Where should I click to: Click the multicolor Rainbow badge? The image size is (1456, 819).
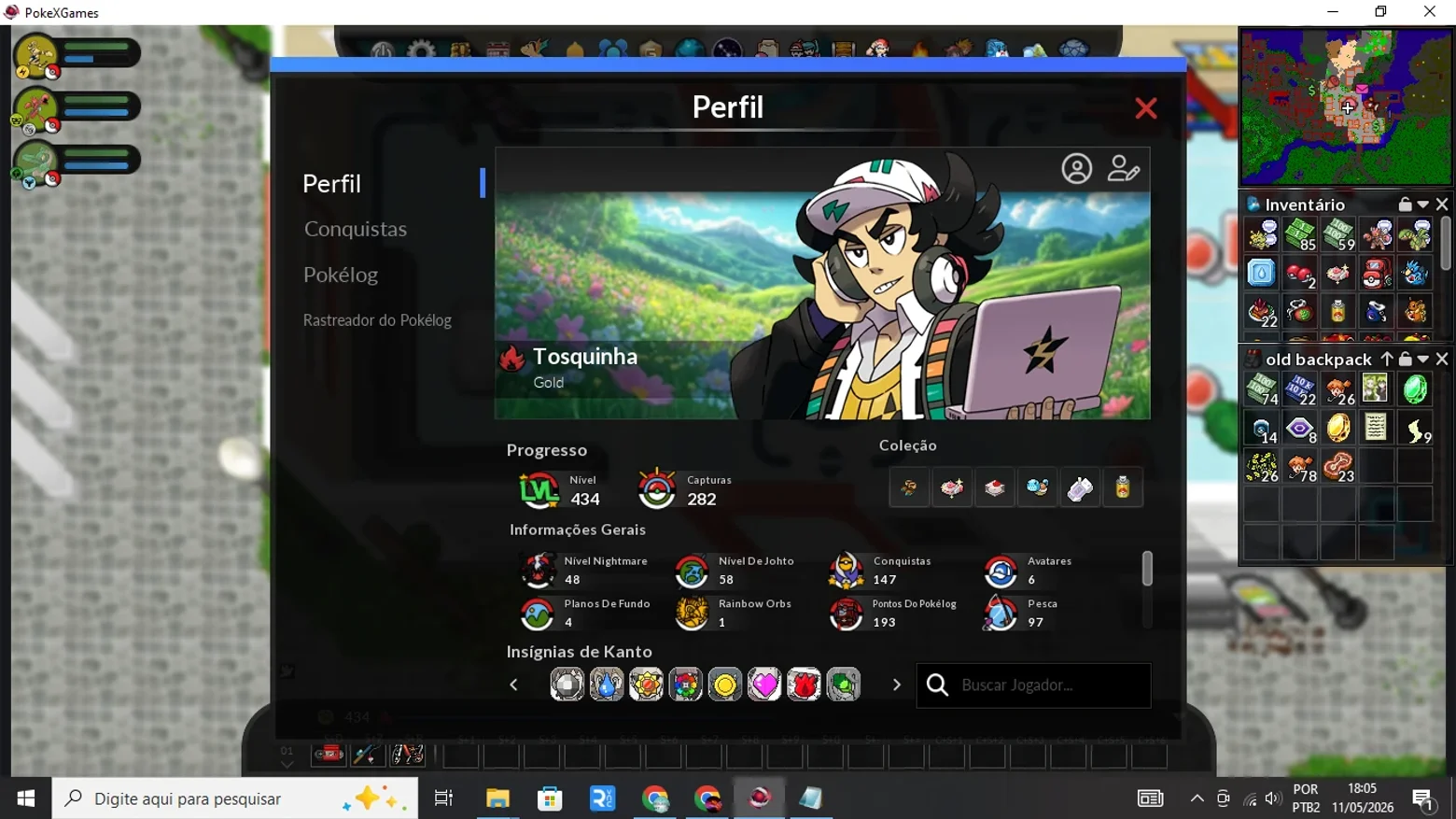[686, 685]
